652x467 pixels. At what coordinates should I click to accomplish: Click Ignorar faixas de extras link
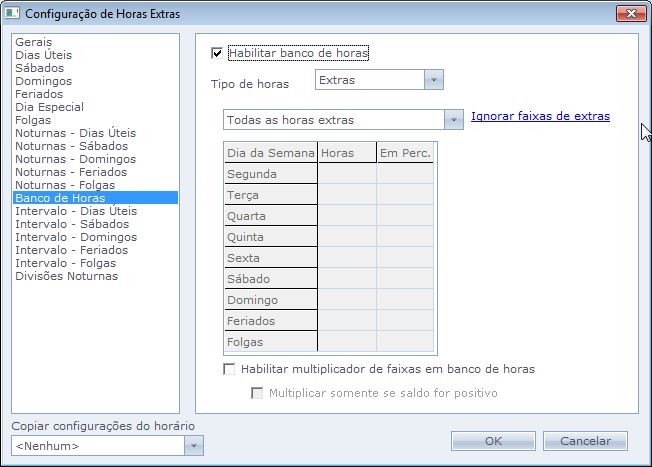(x=540, y=116)
